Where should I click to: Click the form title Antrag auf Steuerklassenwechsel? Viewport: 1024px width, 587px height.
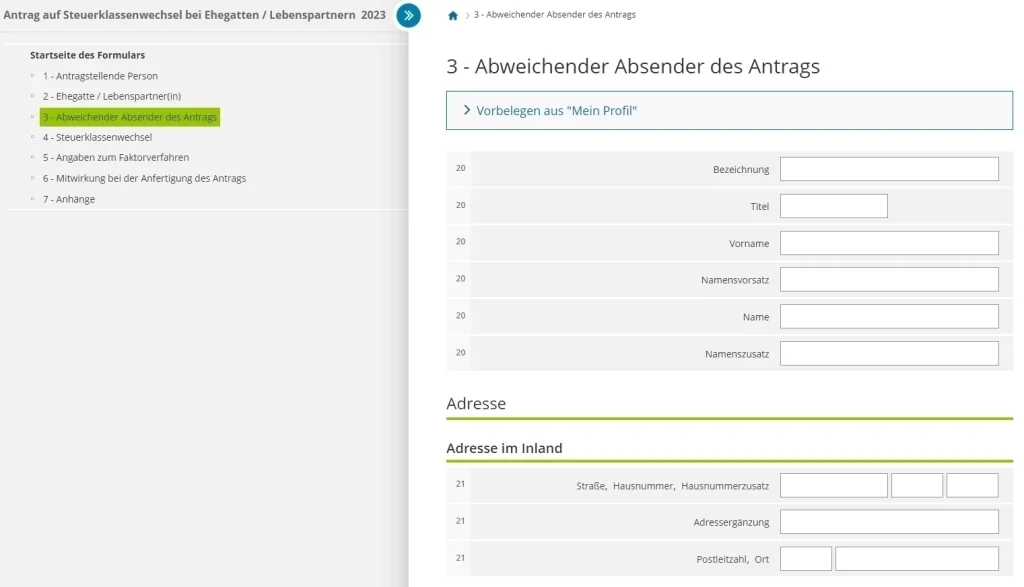(x=195, y=15)
